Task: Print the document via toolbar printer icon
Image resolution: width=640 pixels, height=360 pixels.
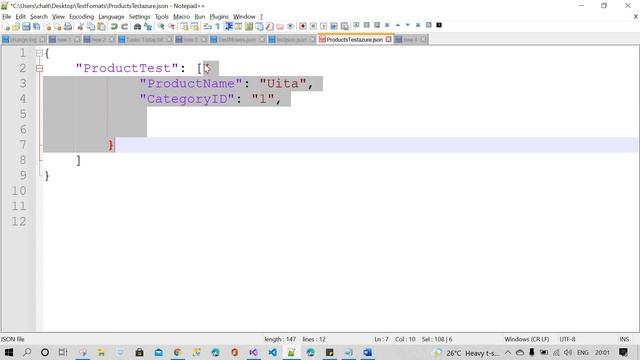Action: click(68, 27)
